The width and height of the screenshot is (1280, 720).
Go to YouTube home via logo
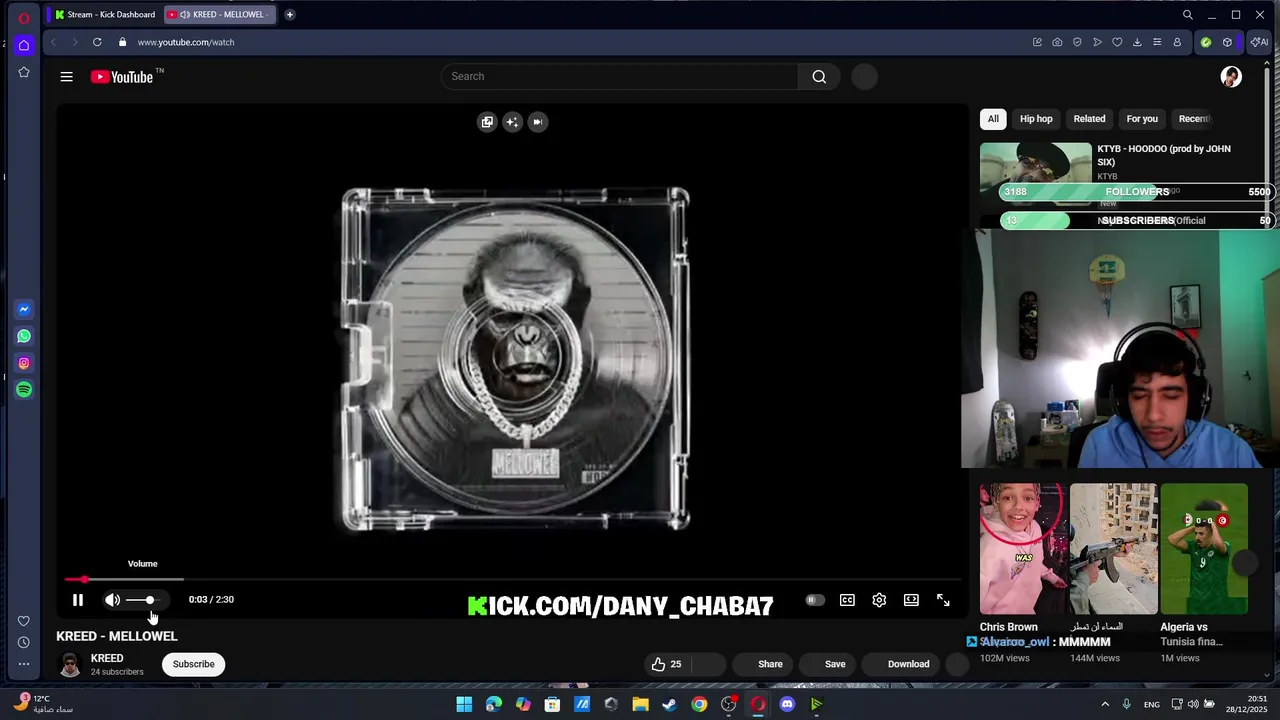pyautogui.click(x=122, y=77)
